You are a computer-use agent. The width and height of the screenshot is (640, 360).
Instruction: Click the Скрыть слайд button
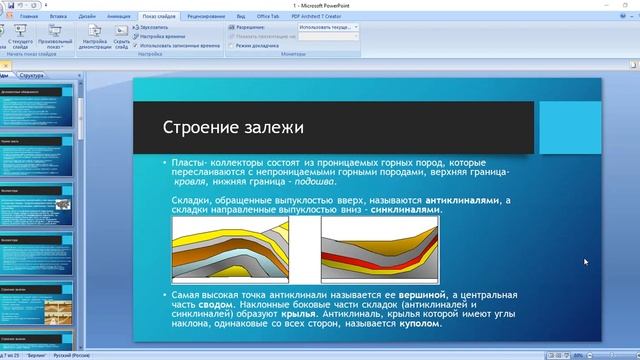tap(121, 36)
